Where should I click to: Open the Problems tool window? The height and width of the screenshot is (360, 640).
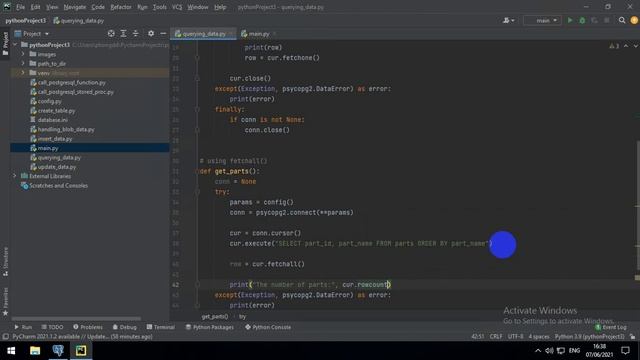88,327
